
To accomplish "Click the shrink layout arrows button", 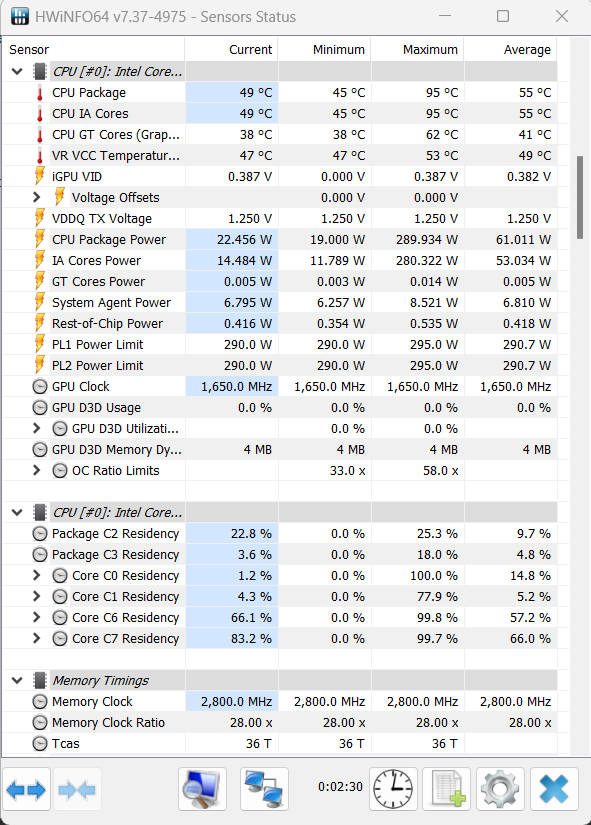I will coord(77,790).
